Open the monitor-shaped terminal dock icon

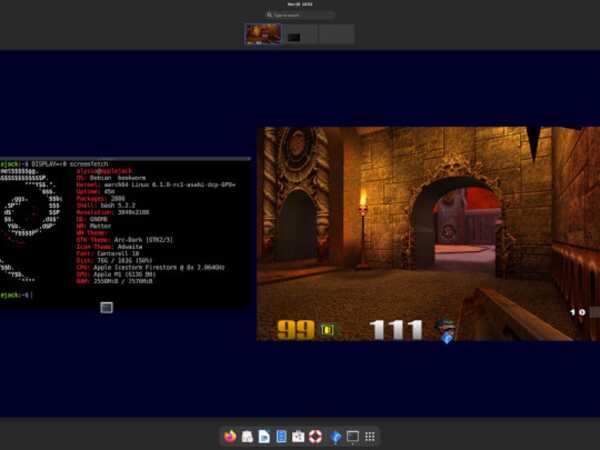(x=352, y=436)
